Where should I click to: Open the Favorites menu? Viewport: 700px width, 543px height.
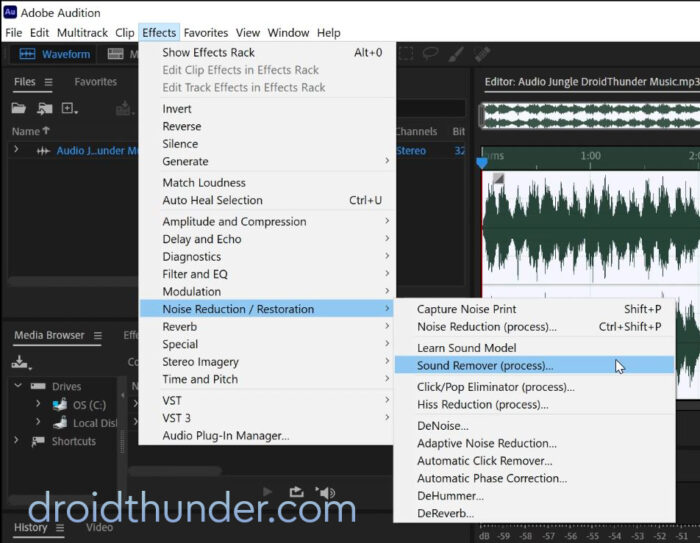point(206,33)
